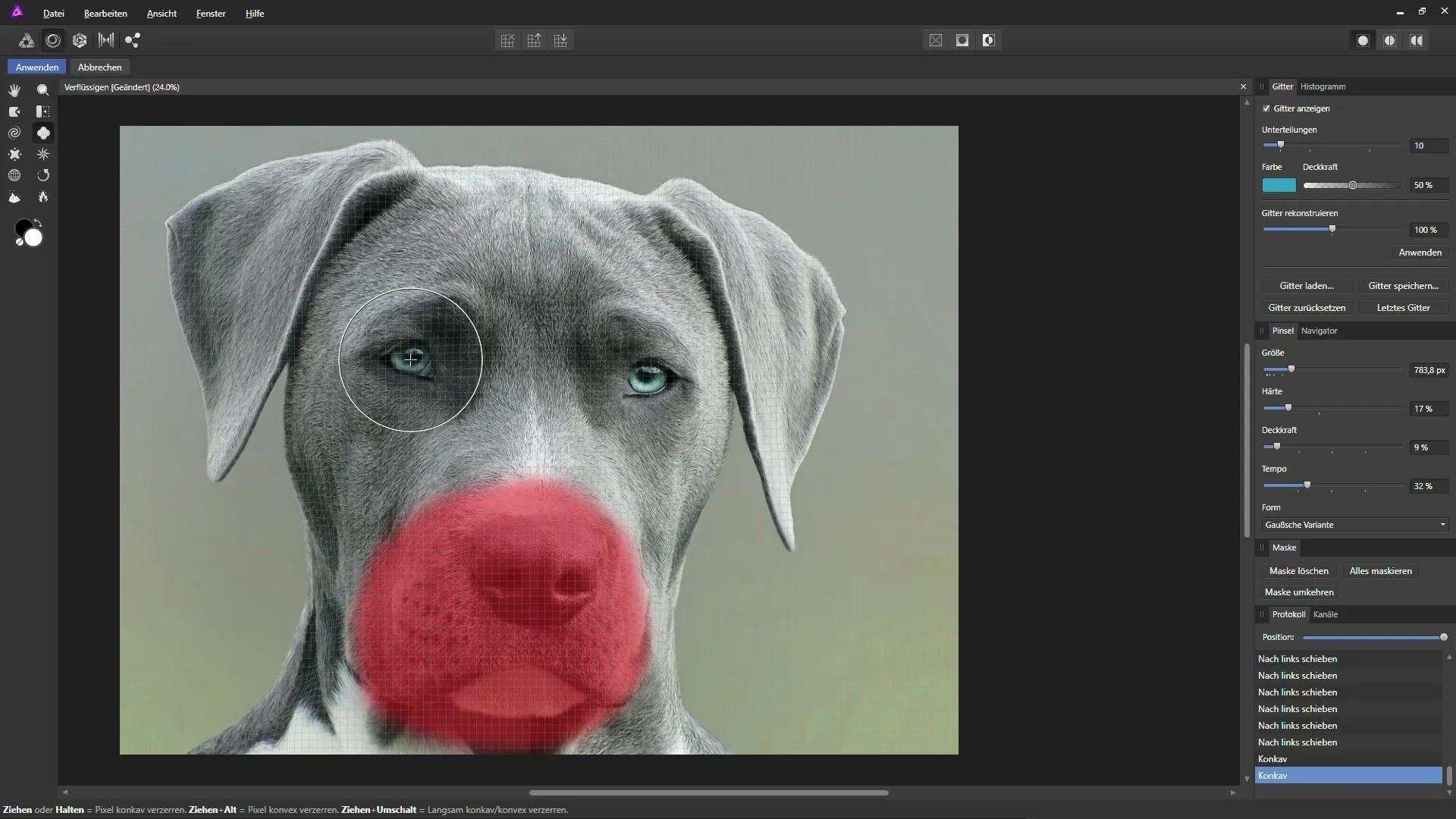
Task: Select the magnifier Zoom tool
Action: [x=43, y=90]
